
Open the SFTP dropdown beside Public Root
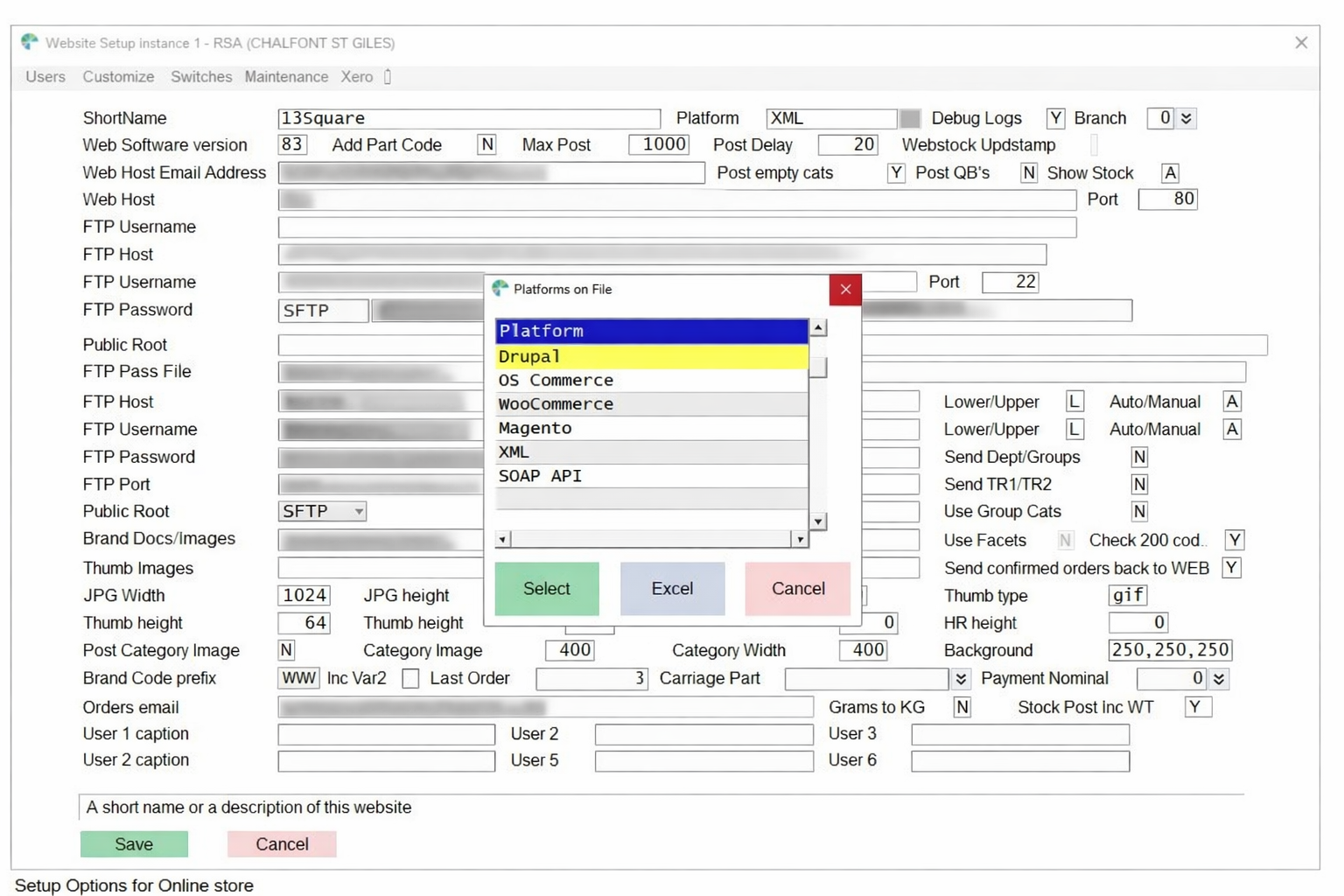356,511
